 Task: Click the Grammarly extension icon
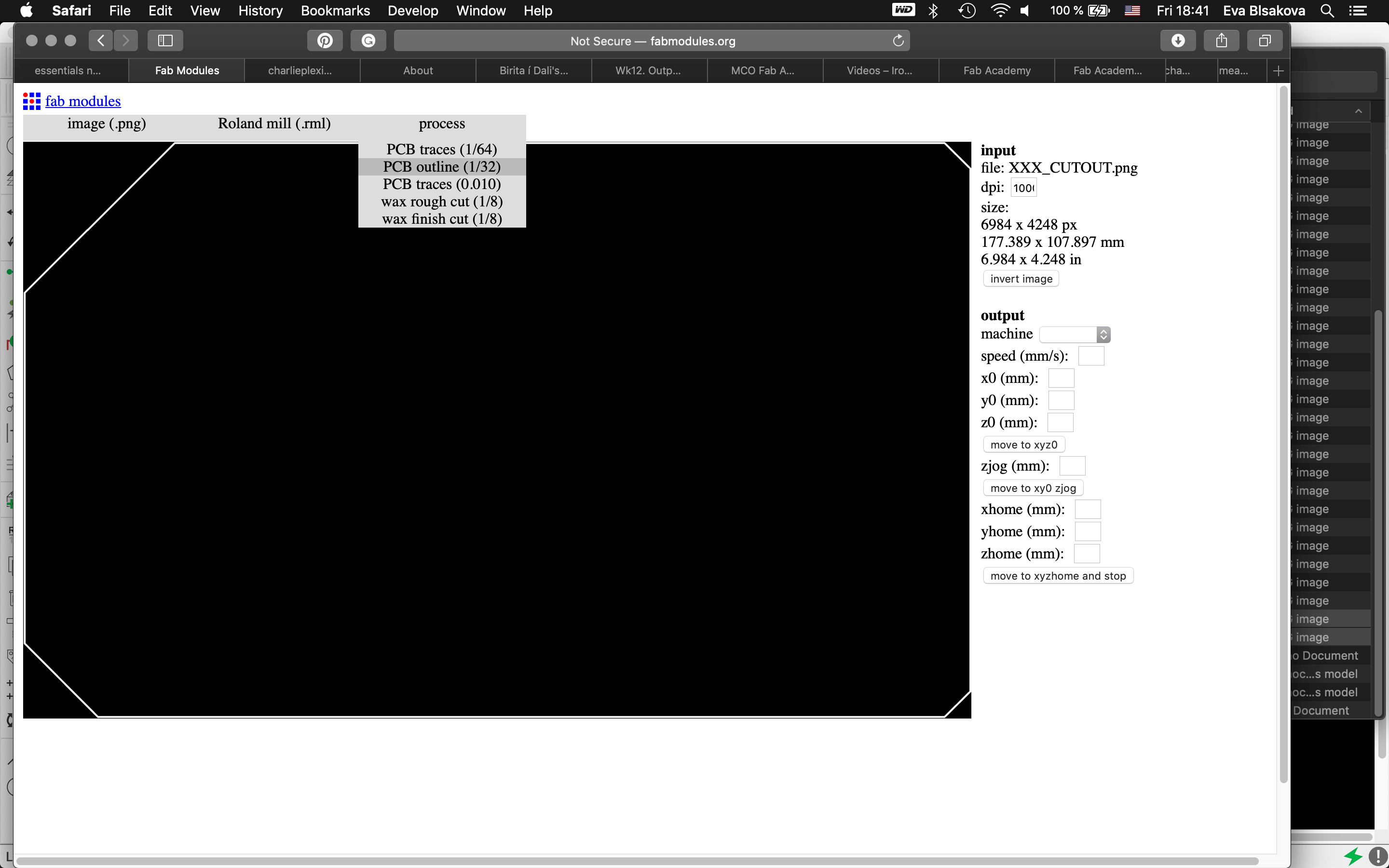tap(368, 41)
